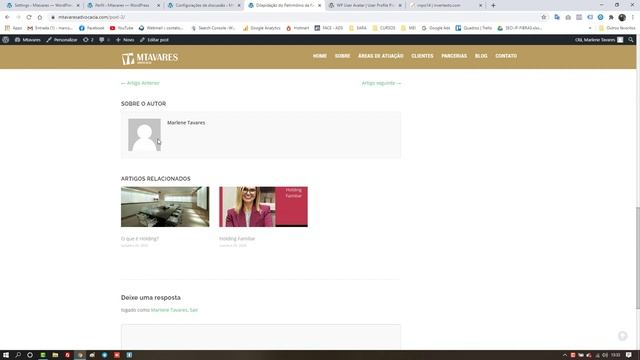Click Editar post in admin bar
The height and width of the screenshot is (360, 640).
tap(154, 40)
